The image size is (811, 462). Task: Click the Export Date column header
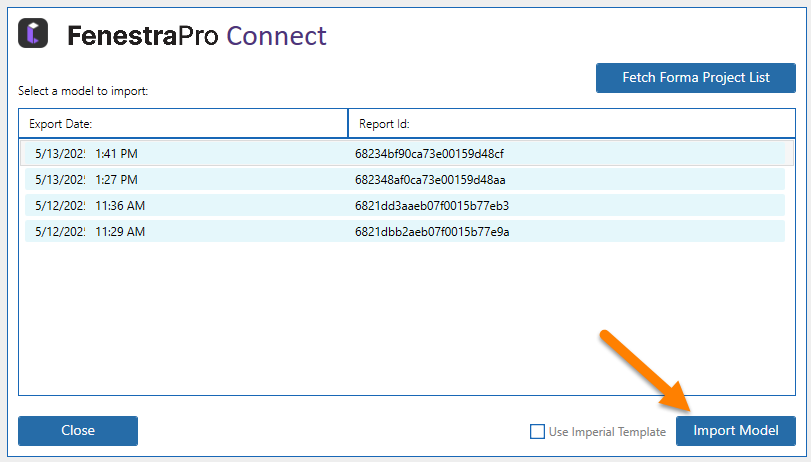click(x=183, y=124)
